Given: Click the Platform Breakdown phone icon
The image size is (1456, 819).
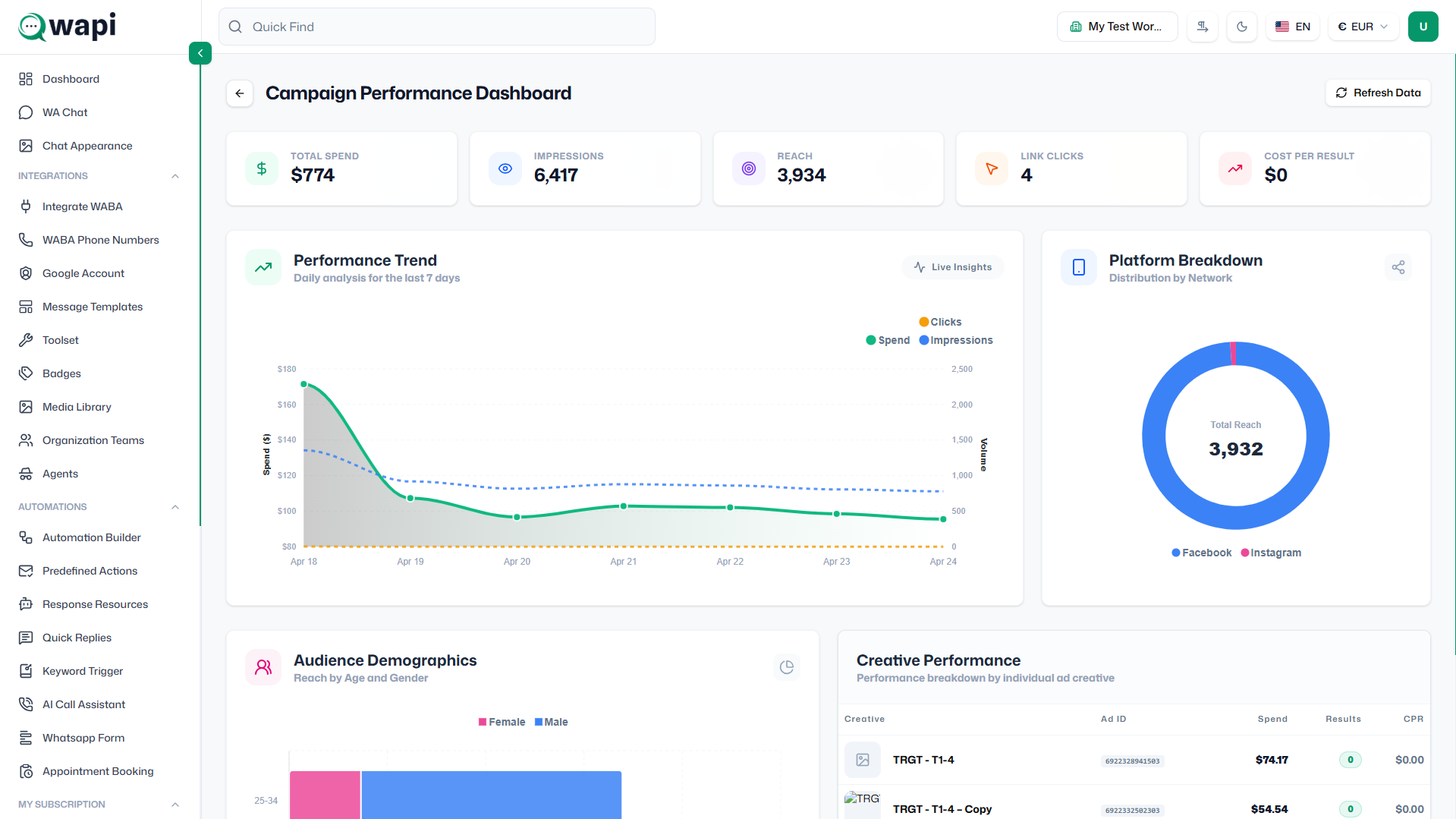Looking at the screenshot, I should click(1079, 267).
